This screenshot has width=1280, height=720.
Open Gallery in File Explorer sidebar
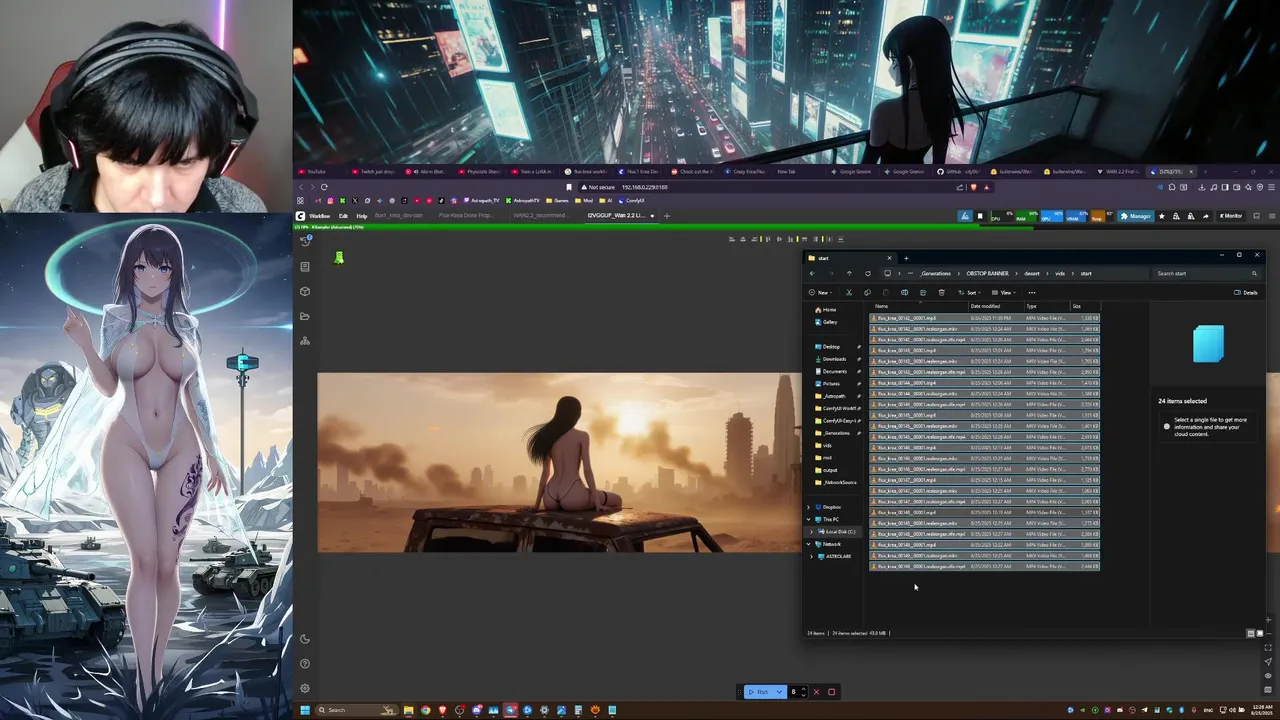point(826,322)
